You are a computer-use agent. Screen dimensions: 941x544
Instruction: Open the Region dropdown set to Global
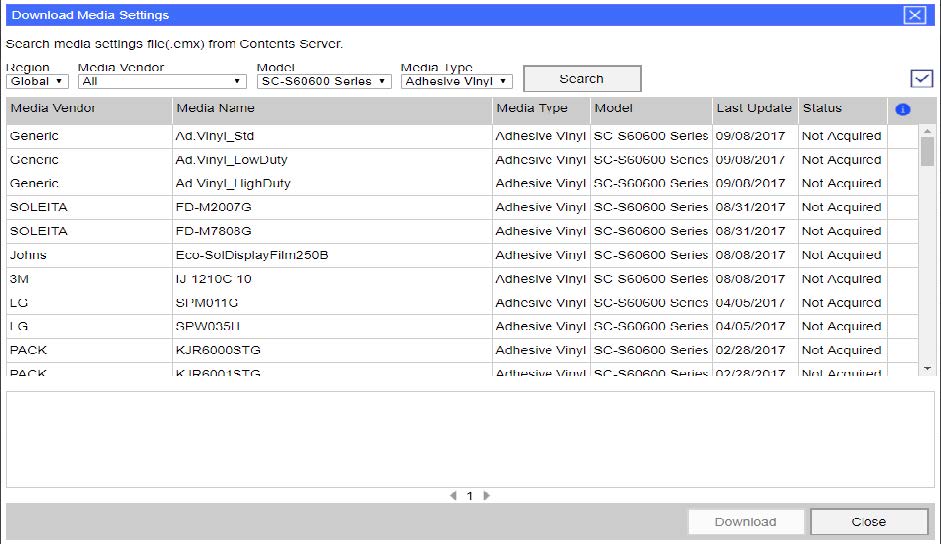click(38, 82)
